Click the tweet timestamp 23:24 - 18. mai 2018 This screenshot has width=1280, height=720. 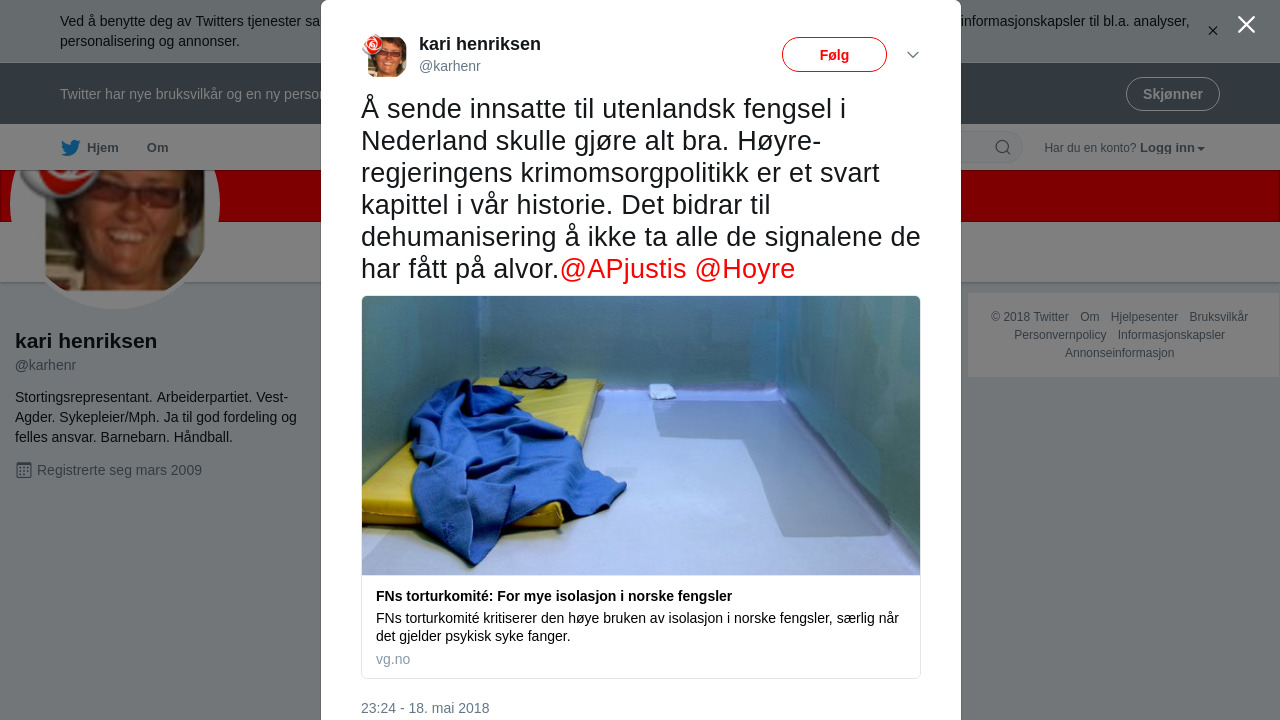pos(425,708)
